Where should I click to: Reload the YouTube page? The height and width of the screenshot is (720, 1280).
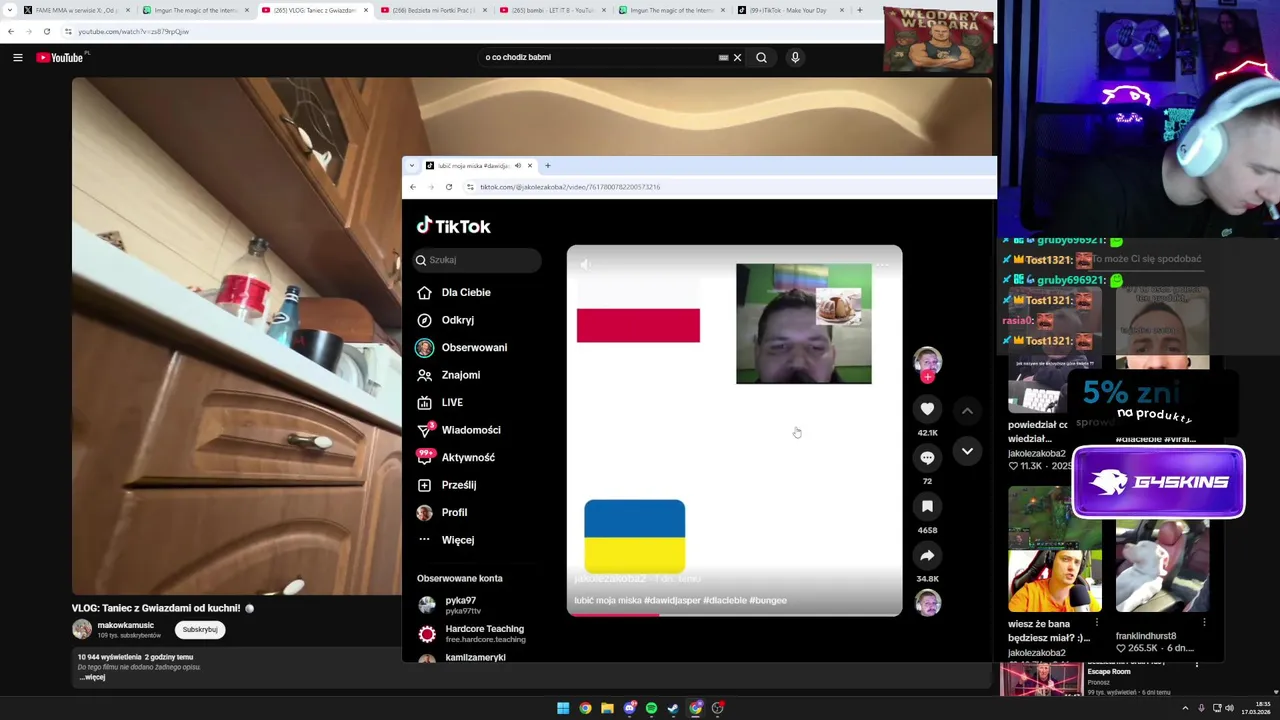tap(46, 31)
